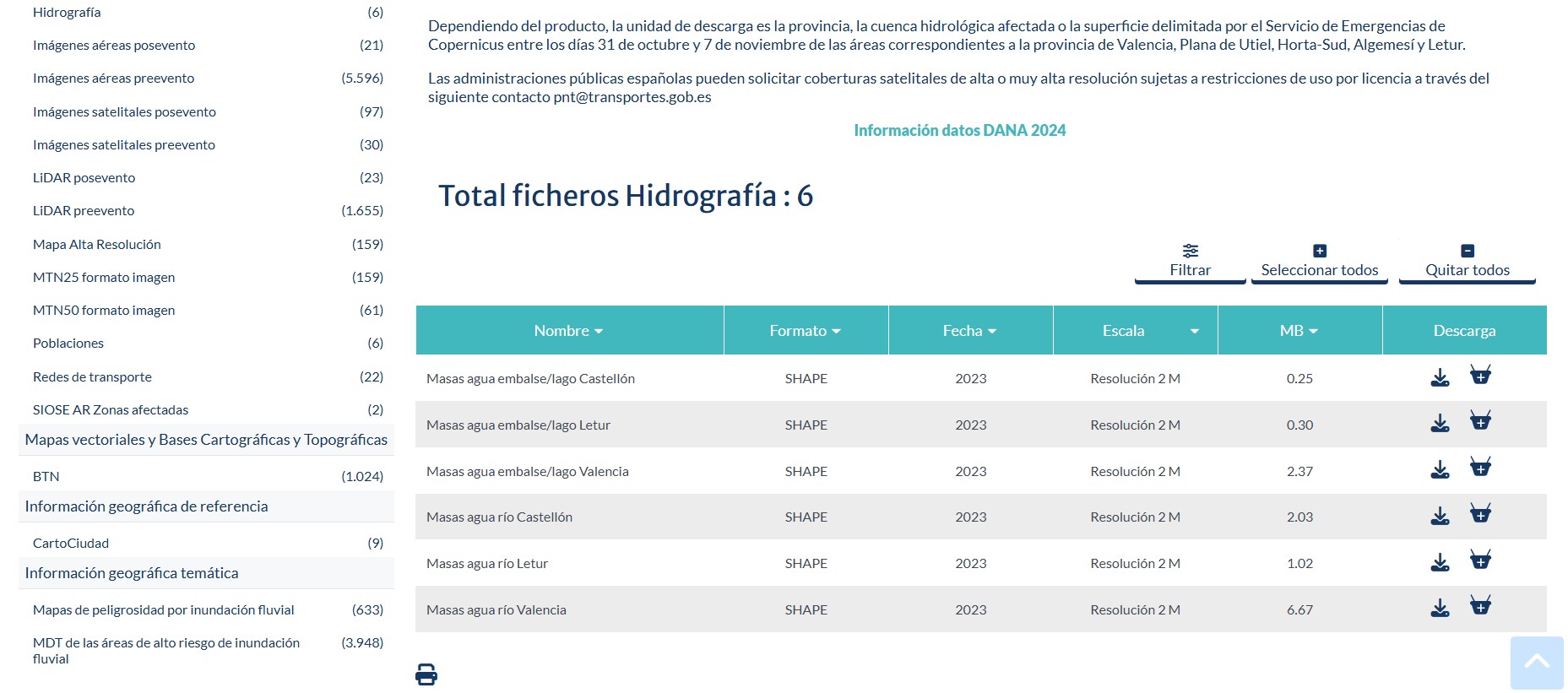
Task: Open the Filtrar filter options
Action: coord(1190,262)
